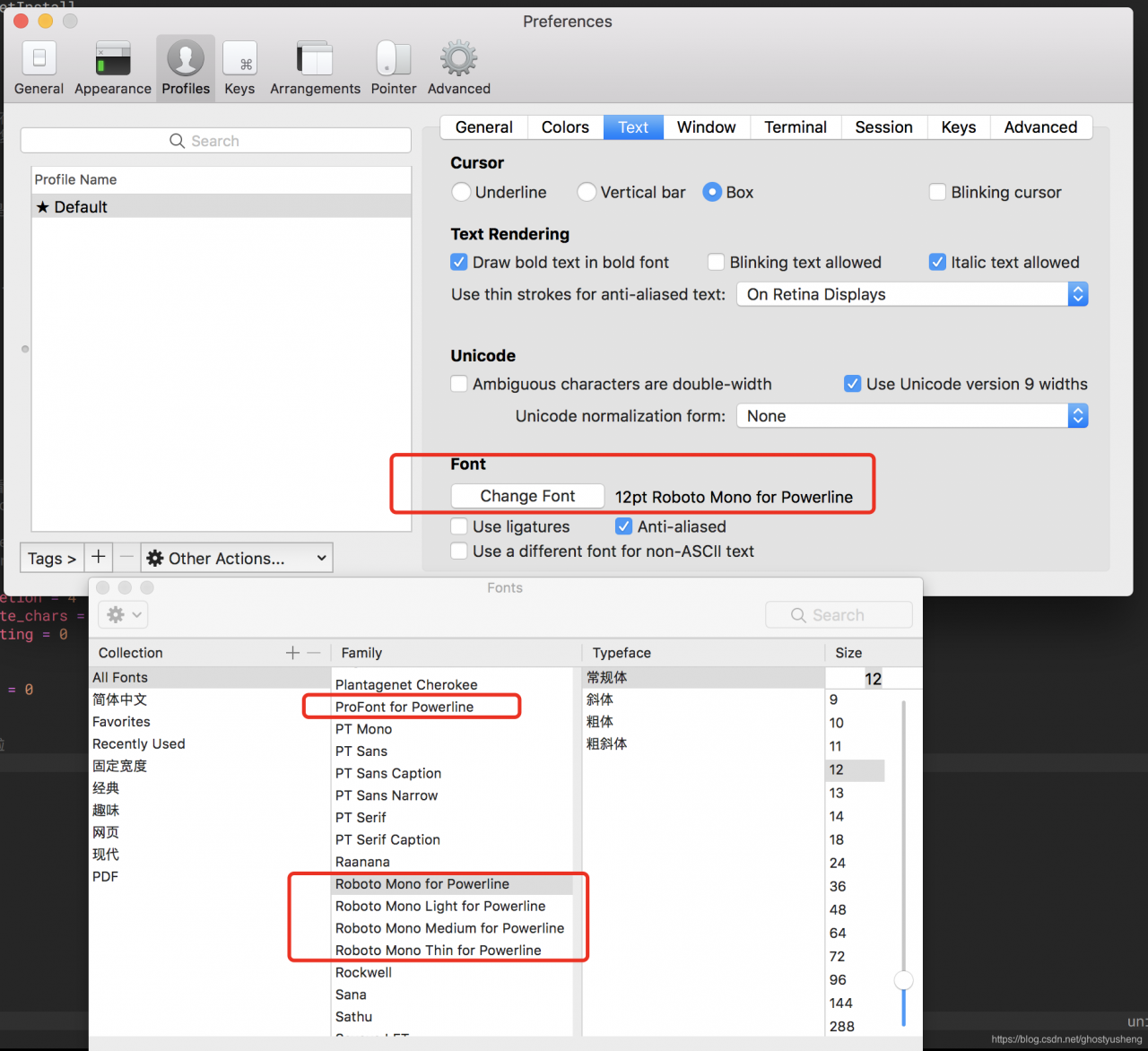
Task: Open Unicode normalization form dropdown
Action: click(x=912, y=416)
